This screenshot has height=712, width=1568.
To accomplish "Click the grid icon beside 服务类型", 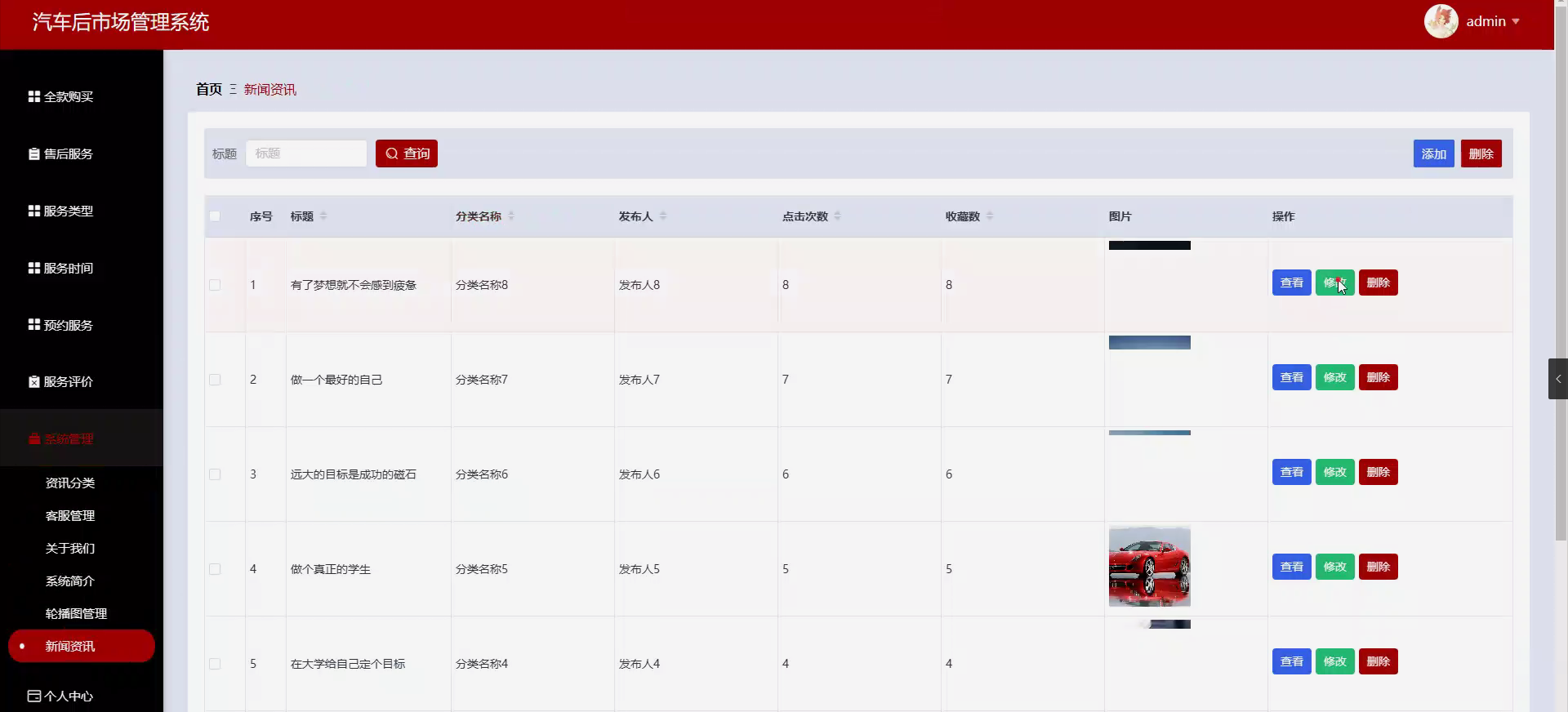I will [33, 211].
